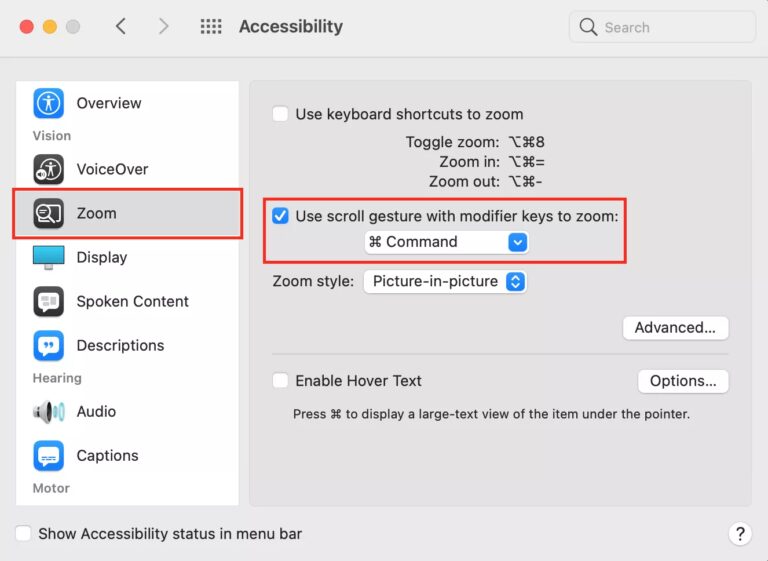
Task: Enable keyboard shortcuts to zoom checkbox
Action: click(281, 114)
